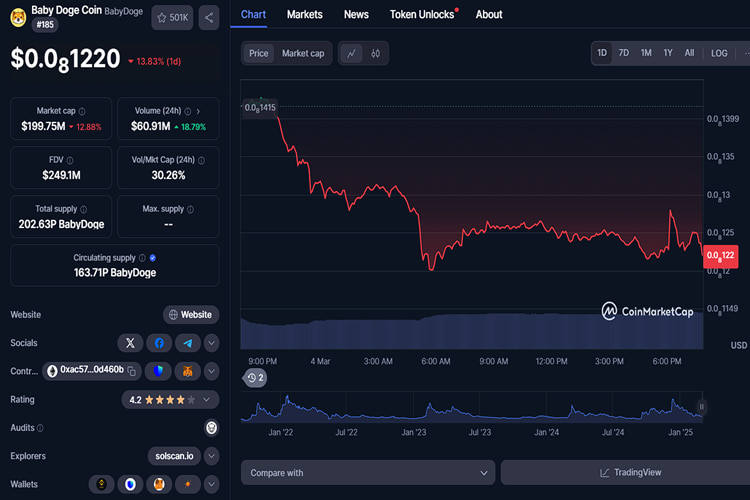Open the Chart tab

(253, 14)
